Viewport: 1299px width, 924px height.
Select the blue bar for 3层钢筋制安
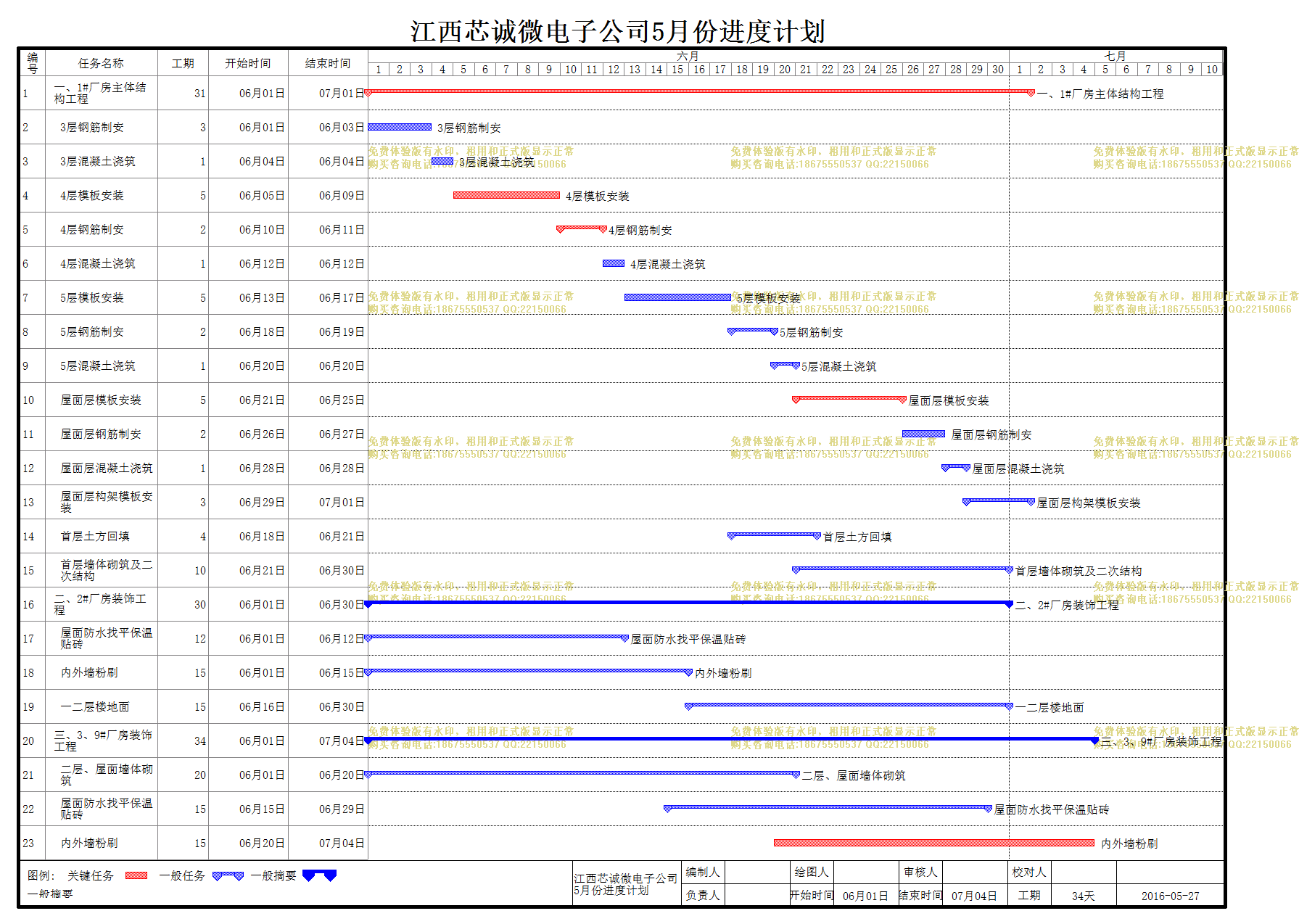(x=400, y=127)
